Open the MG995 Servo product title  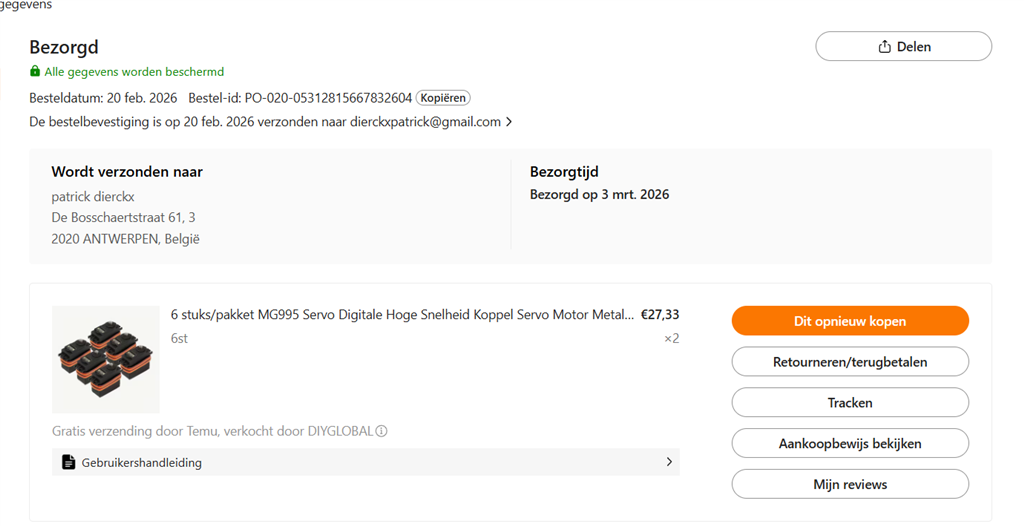[x=402, y=315]
